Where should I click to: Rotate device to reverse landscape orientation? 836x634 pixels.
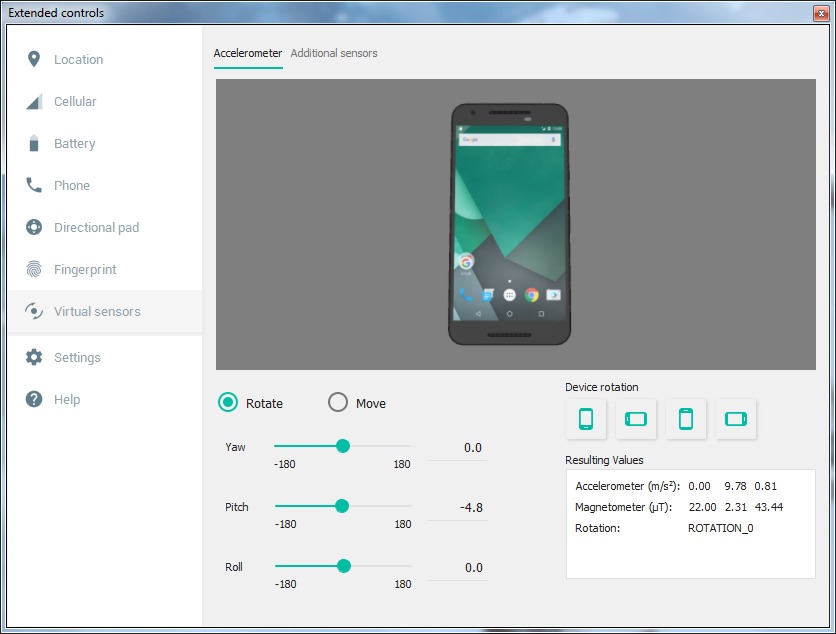pyautogui.click(x=736, y=419)
